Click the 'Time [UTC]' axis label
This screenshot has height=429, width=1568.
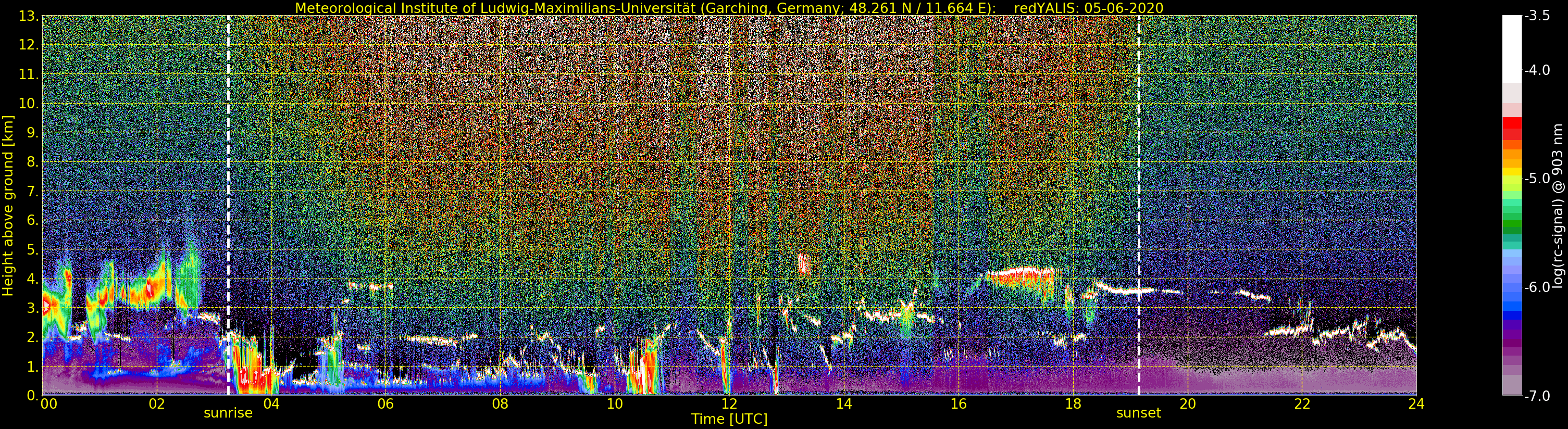point(729,419)
